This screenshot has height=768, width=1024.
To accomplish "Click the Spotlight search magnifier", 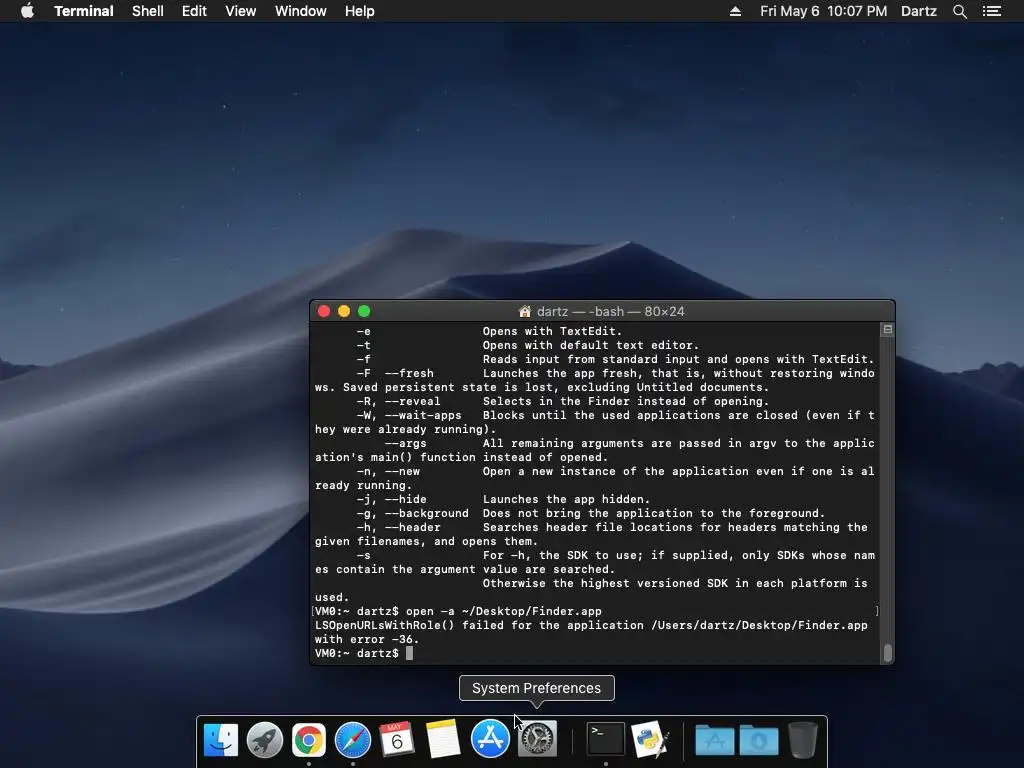I will (x=959, y=11).
